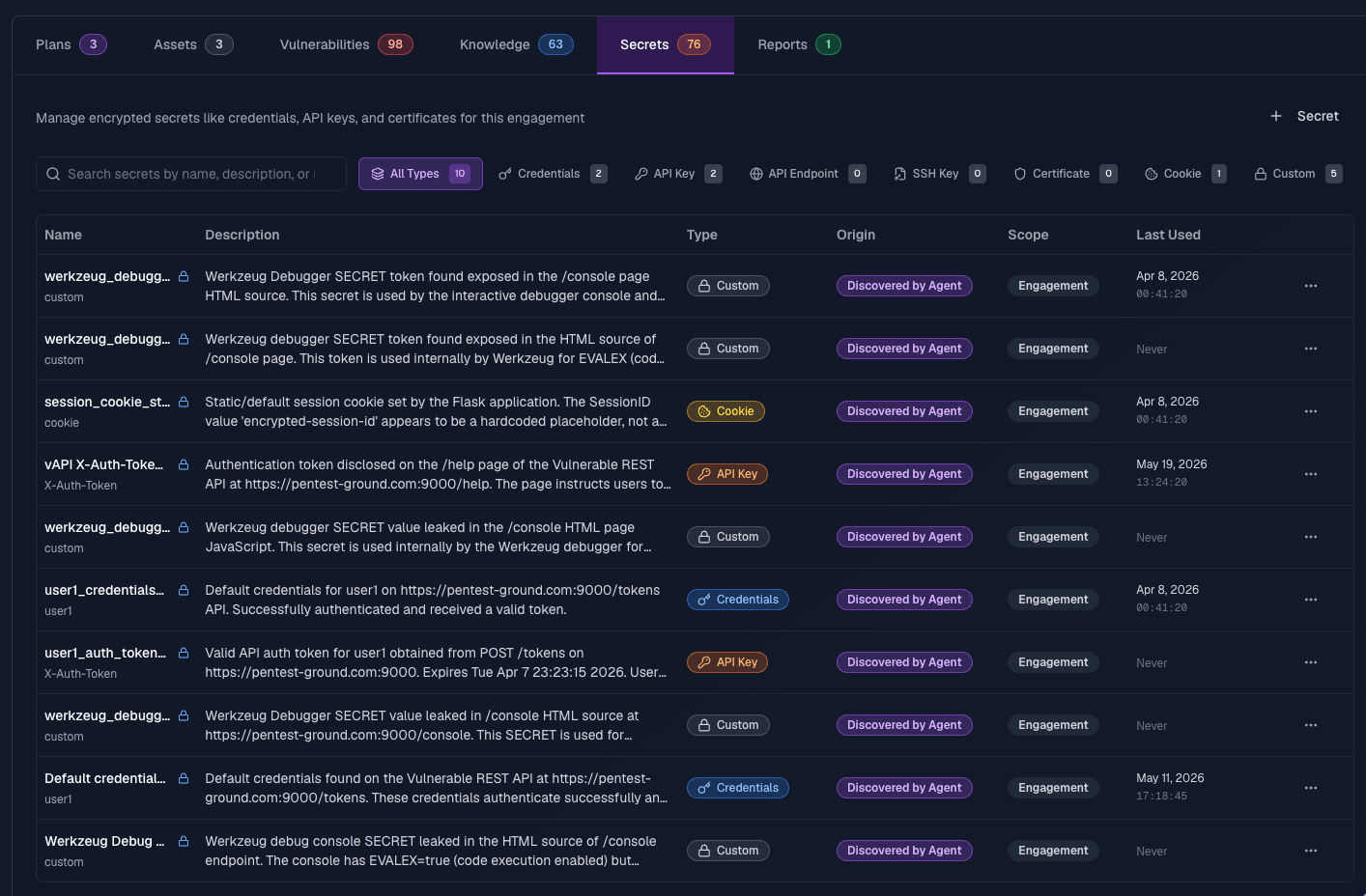Click the key icon on API Key filter chip
The height and width of the screenshot is (896, 1366).
pyautogui.click(x=641, y=174)
